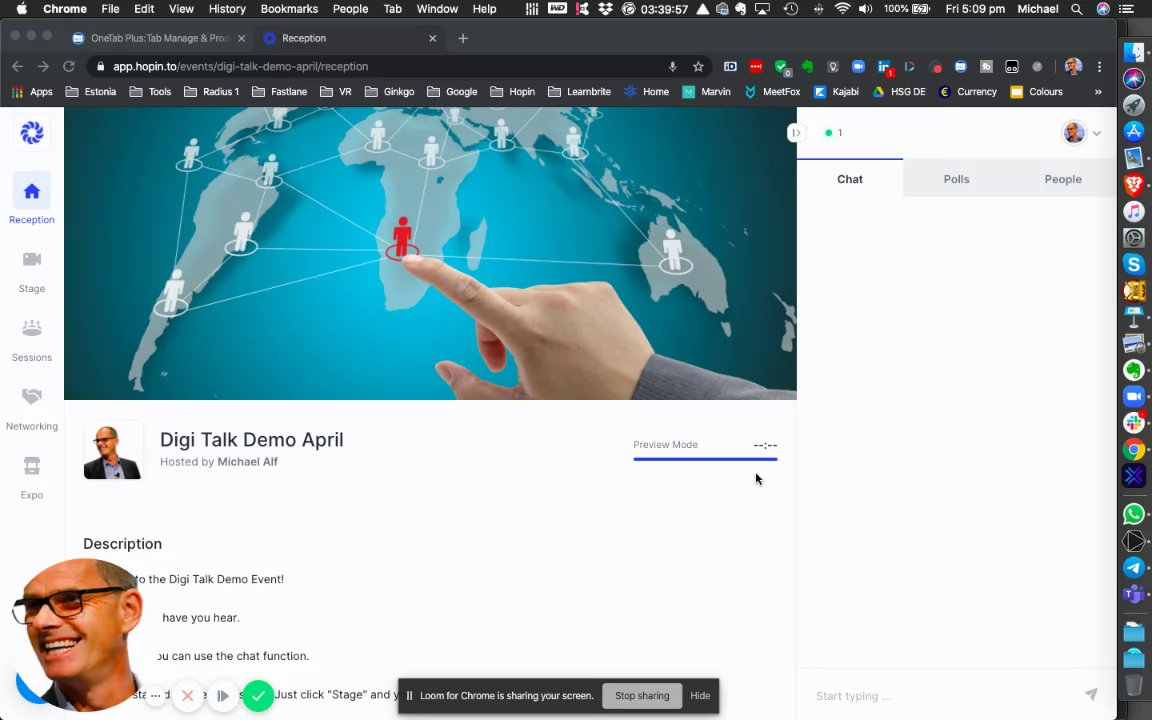Open Skype from the Dock
This screenshot has width=1152, height=720.
coord(1134,264)
